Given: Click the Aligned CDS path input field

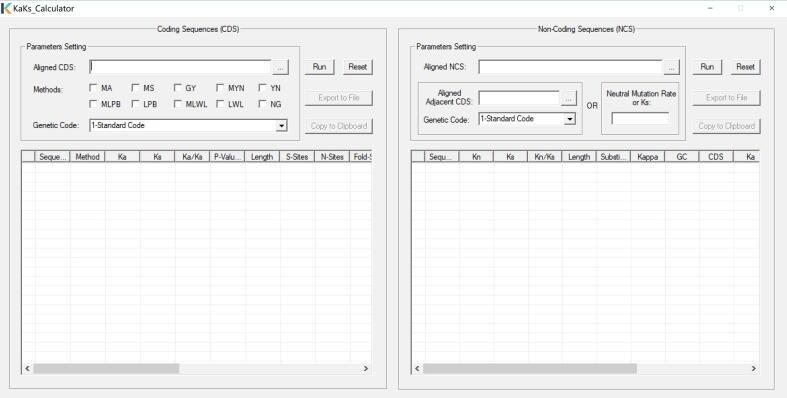Looking at the screenshot, I should pos(180,67).
